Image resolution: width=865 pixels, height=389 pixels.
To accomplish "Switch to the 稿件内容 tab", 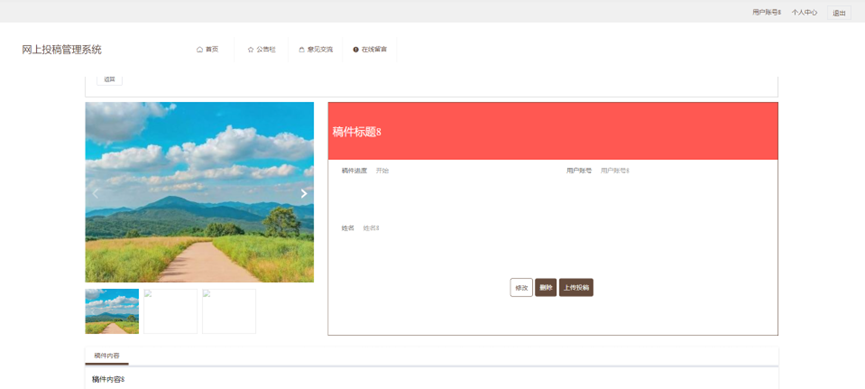I will (x=107, y=356).
